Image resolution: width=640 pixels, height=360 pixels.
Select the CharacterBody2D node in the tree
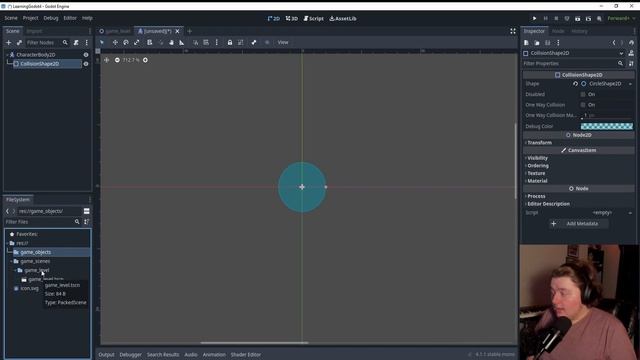[36, 55]
